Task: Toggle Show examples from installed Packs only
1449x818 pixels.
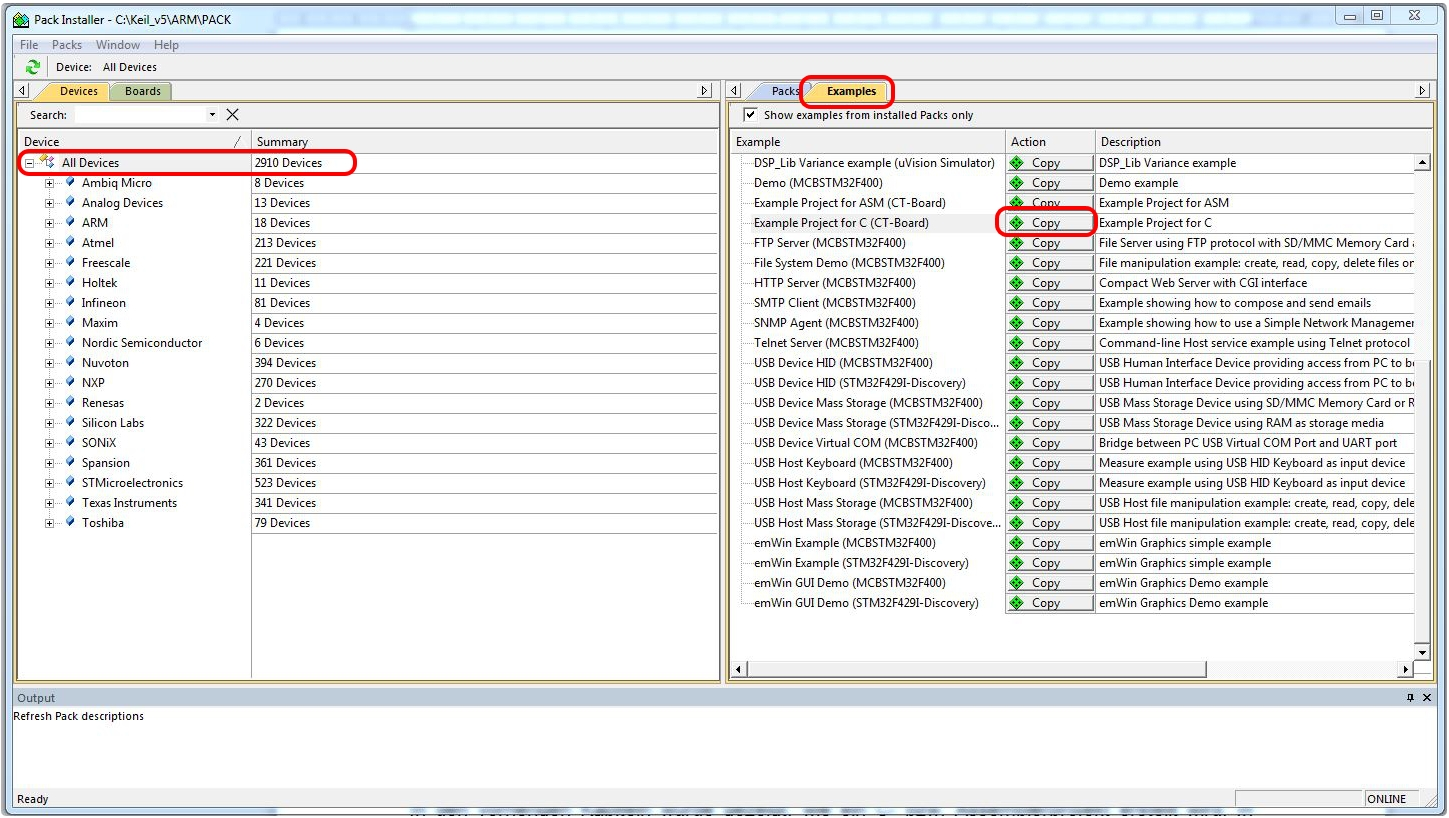Action: [750, 114]
